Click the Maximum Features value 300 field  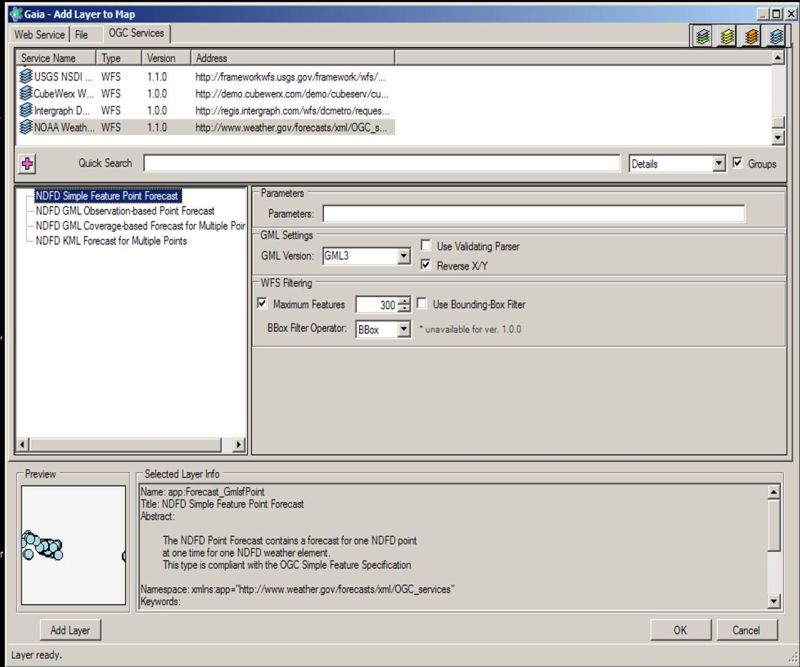point(377,305)
